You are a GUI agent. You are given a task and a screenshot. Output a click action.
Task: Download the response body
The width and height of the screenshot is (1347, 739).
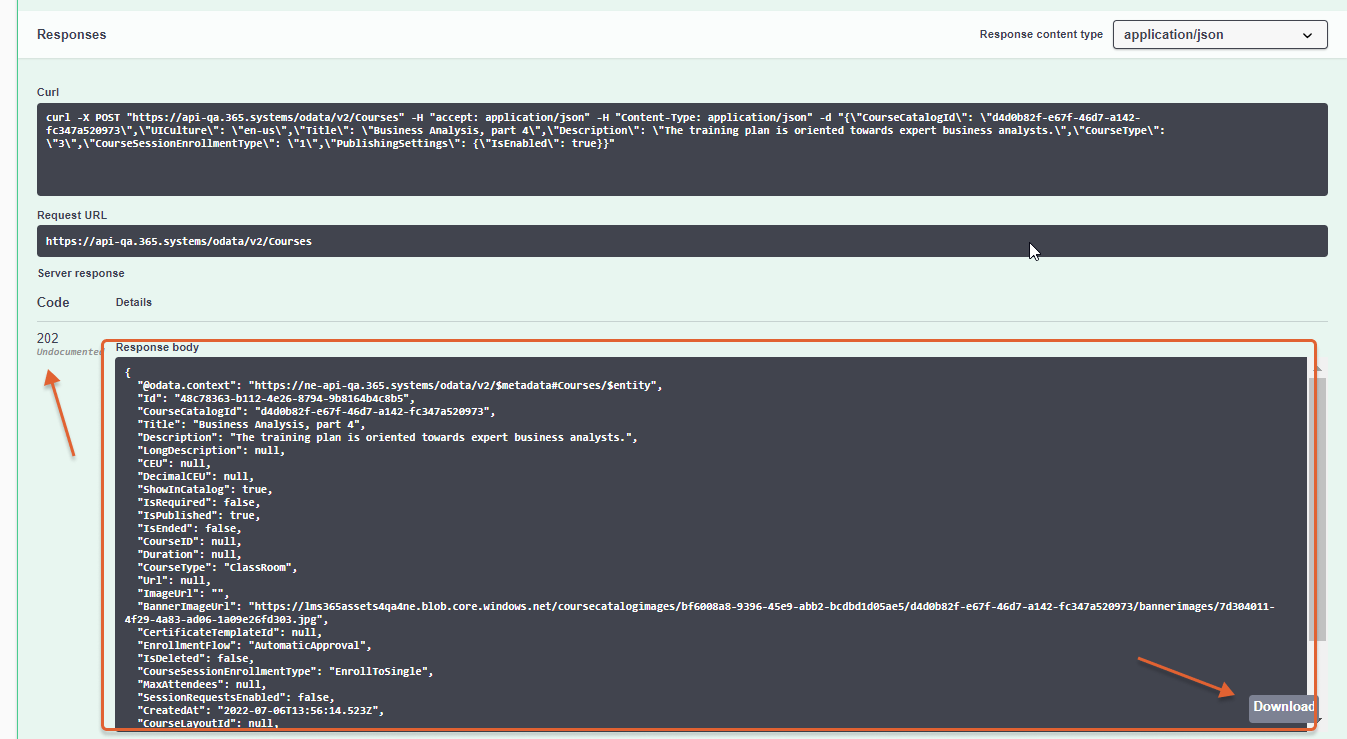click(x=1283, y=707)
